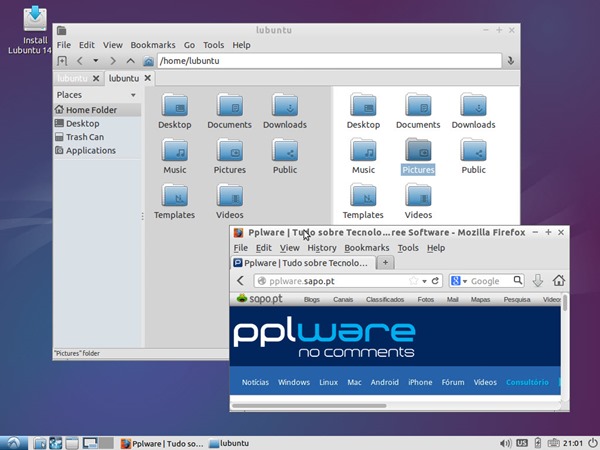
Task: Open the Go menu
Action: click(189, 45)
